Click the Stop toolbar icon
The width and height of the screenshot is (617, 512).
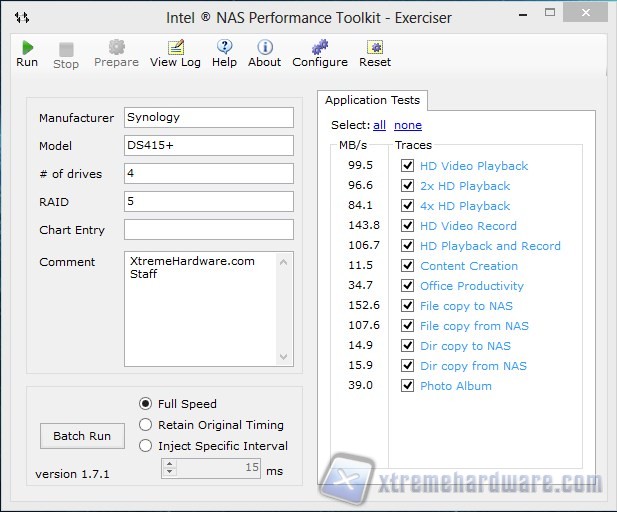(66, 50)
